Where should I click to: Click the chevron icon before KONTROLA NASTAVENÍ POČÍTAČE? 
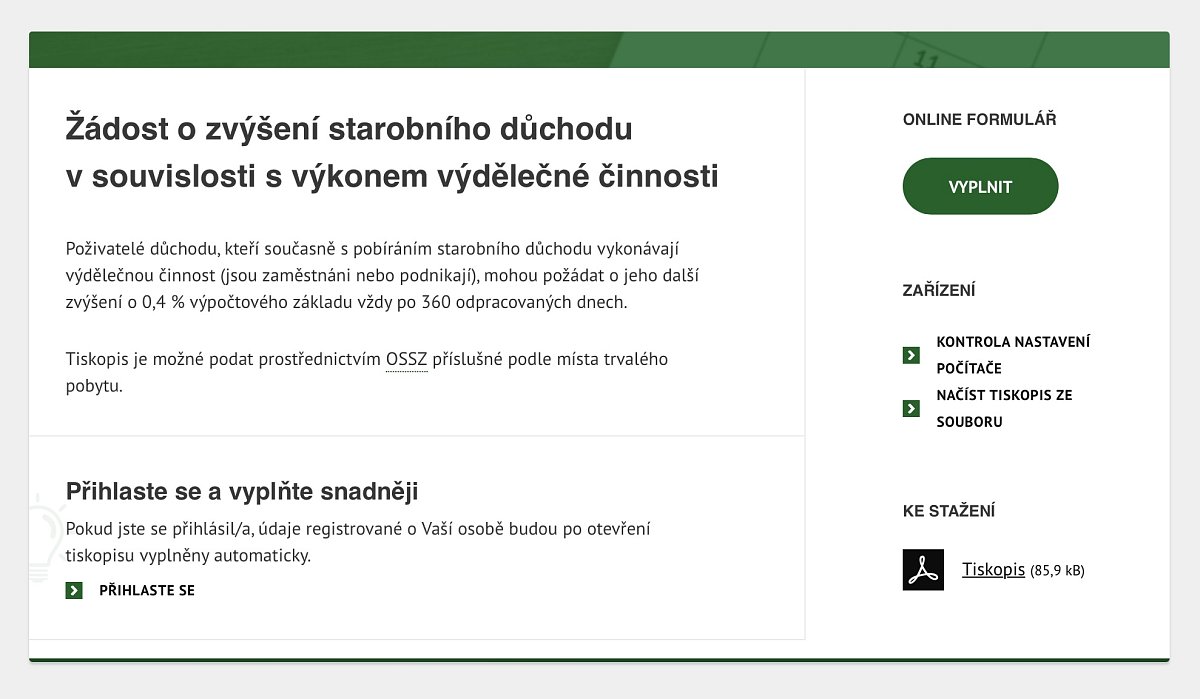click(x=910, y=354)
